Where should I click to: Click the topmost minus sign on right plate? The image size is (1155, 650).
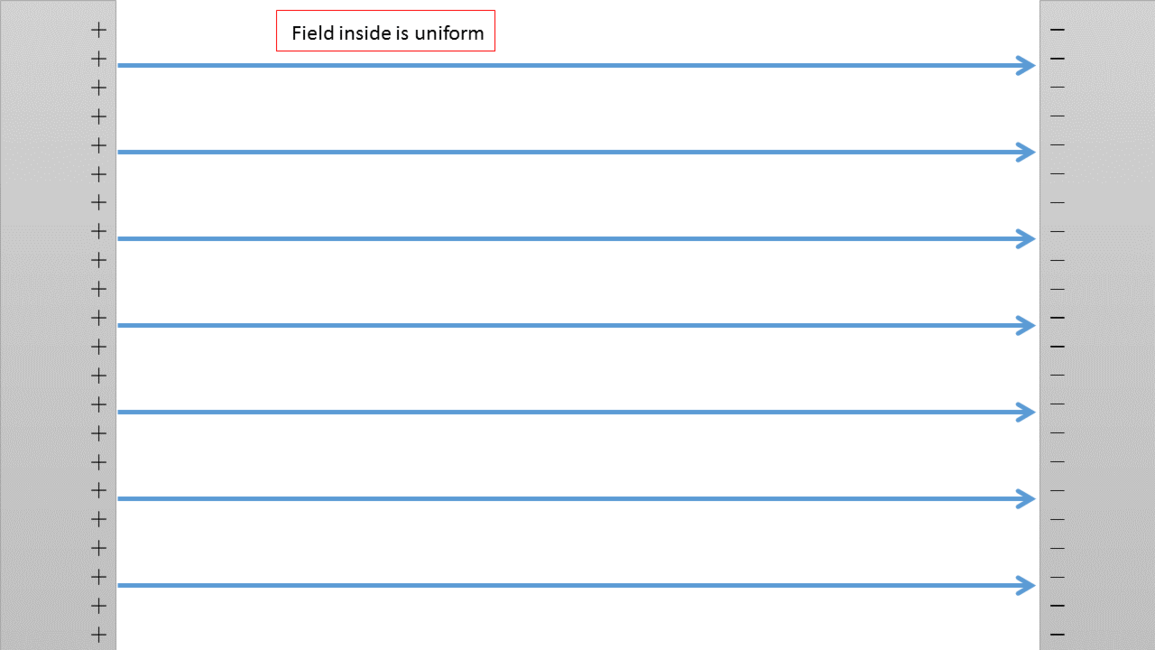point(1057,30)
